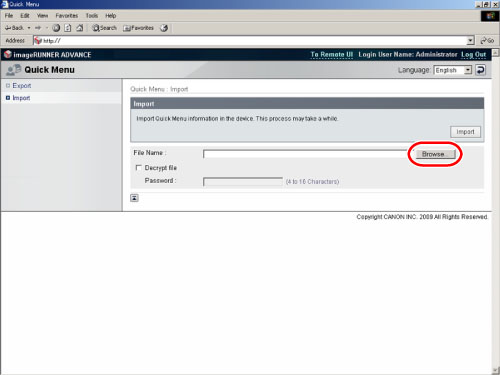The image size is (500, 375).
Task: Click the apply language arrow icon
Action: 480,70
